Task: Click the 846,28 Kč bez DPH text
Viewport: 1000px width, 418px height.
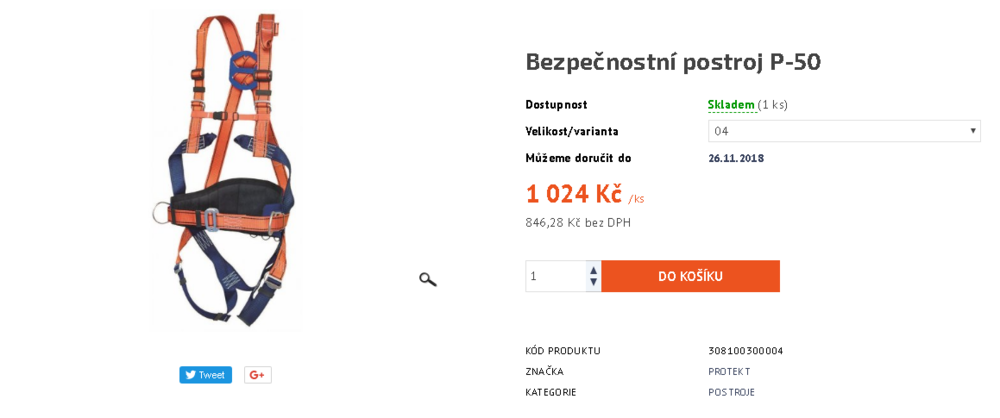Action: pos(578,222)
